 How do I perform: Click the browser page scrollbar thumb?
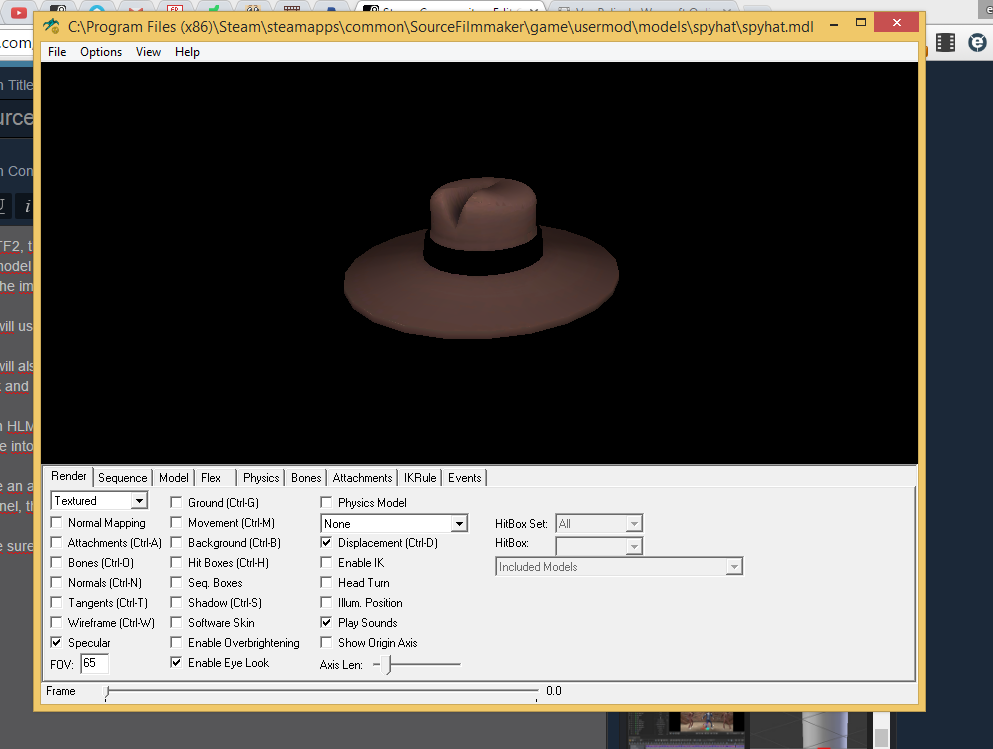(881, 738)
